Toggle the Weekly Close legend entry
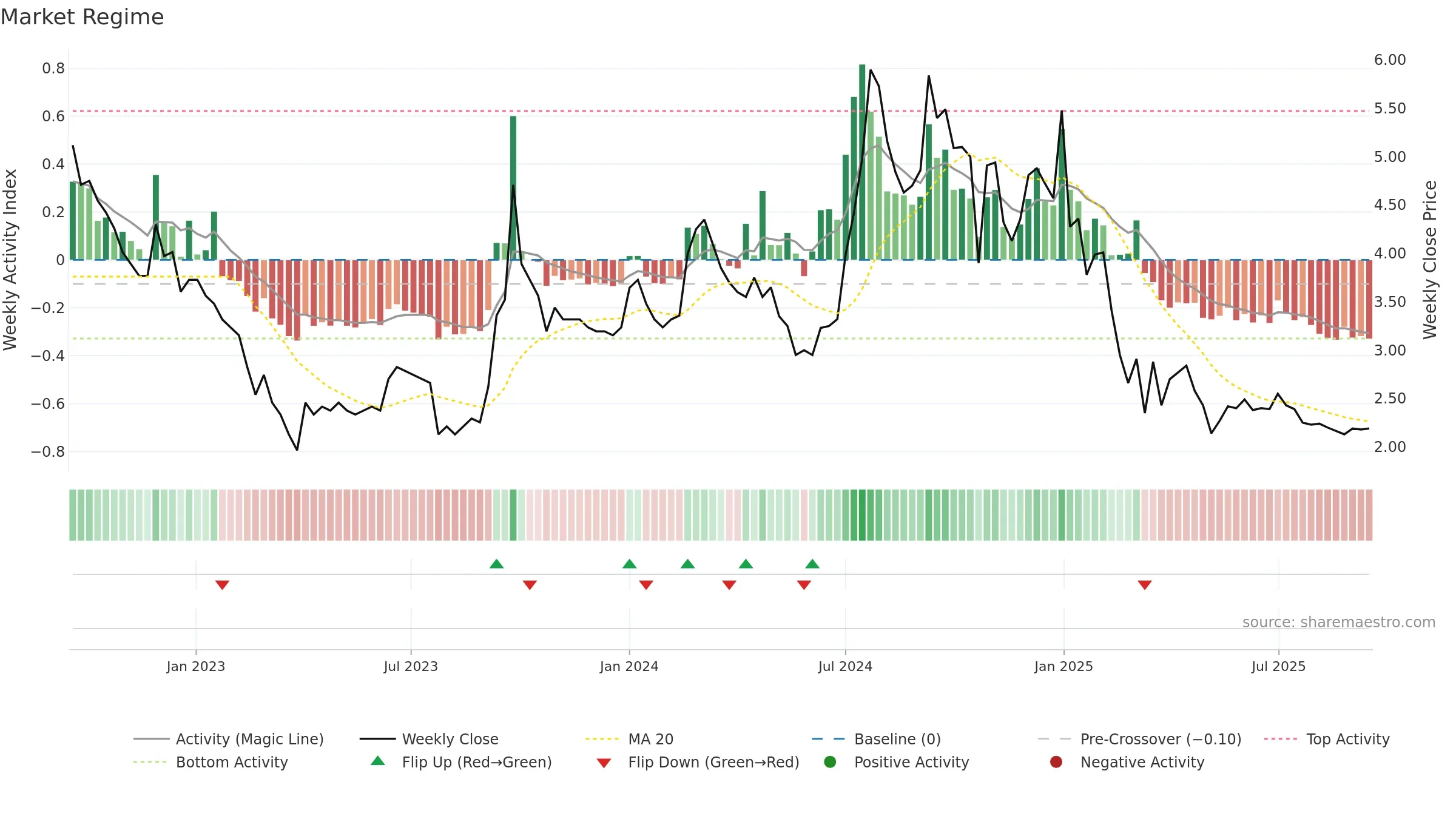Screen dimensions: 1456x819 point(429,739)
